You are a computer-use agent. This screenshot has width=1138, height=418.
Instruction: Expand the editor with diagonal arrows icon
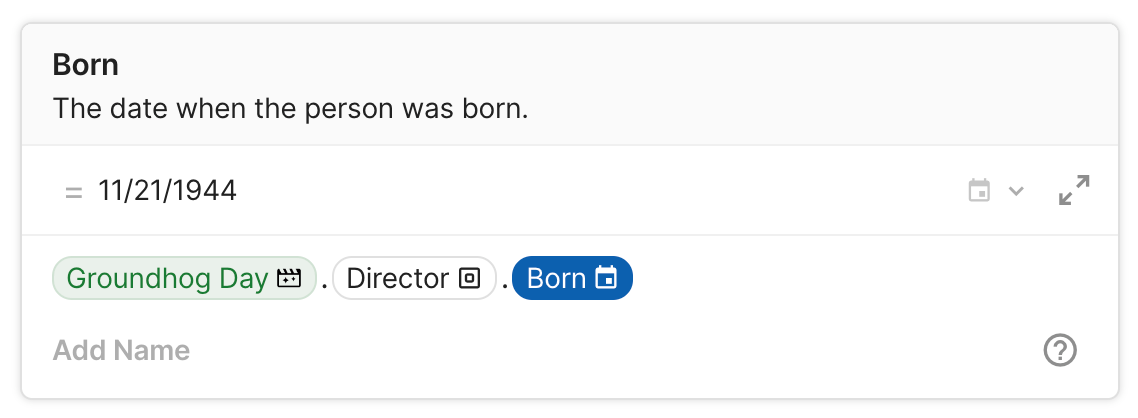(x=1074, y=190)
